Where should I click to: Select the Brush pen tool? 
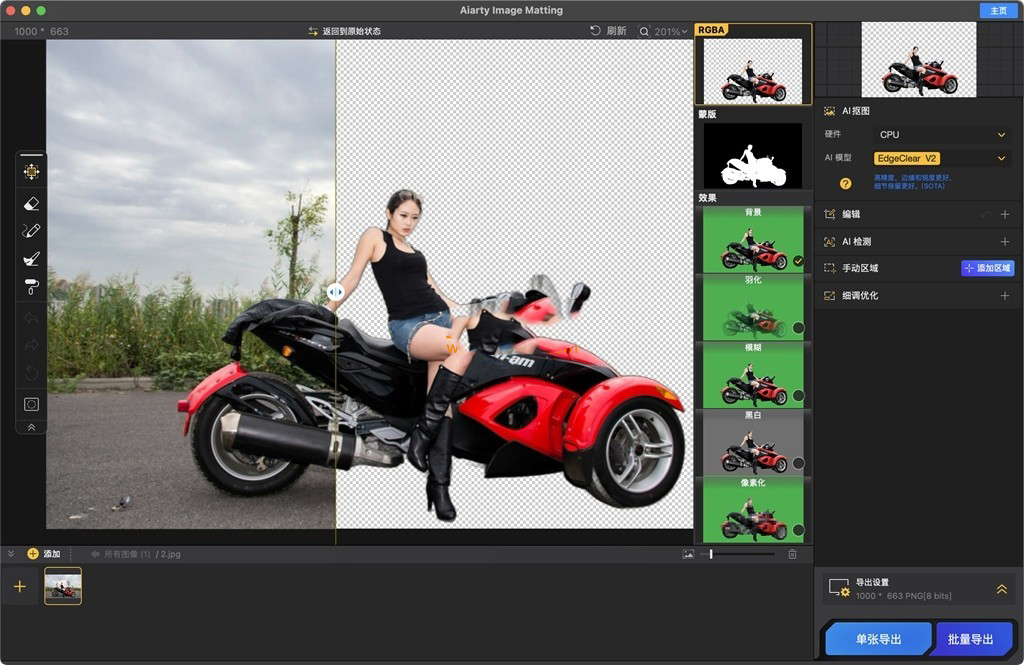(31, 231)
